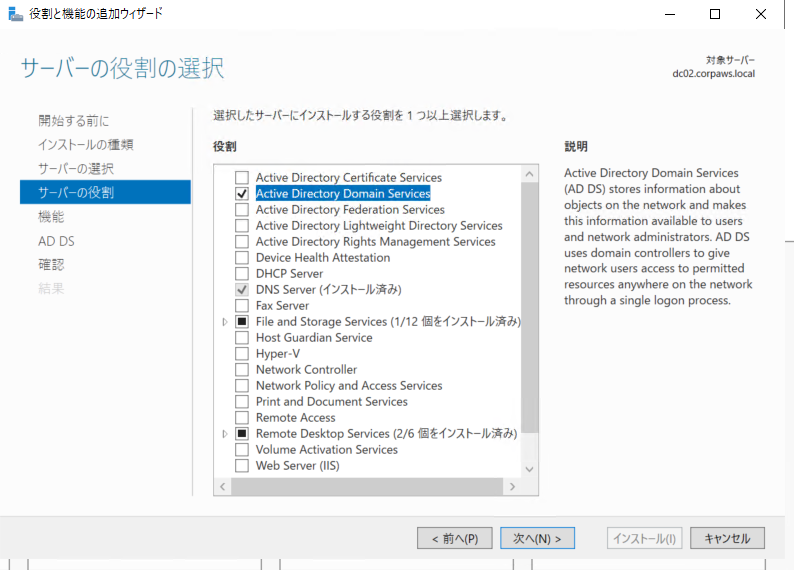
Task: Check Print and Document Services checkbox
Action: (x=242, y=401)
